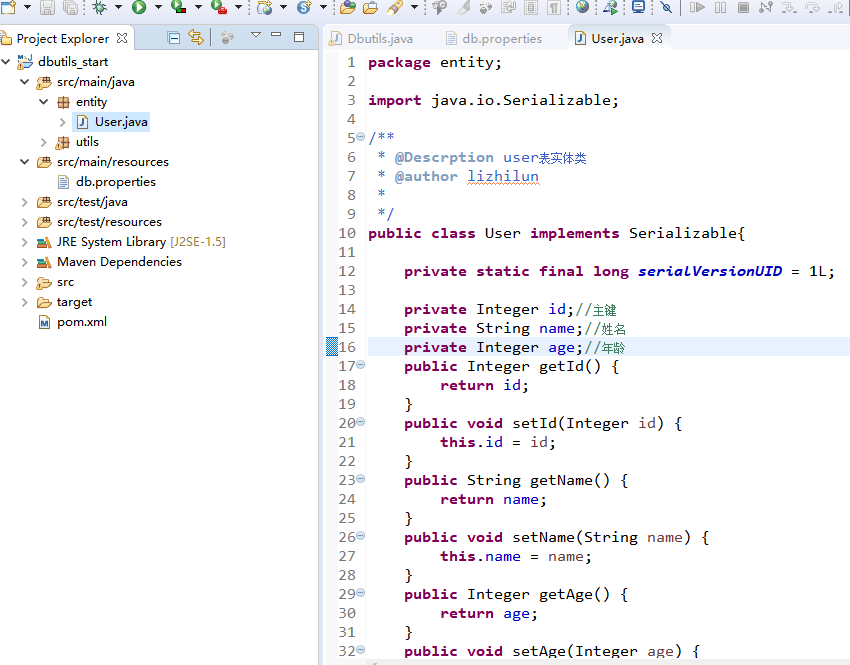Switch to the Dbutils.java editor tab
Viewport: 850px width, 665px height.
[x=379, y=39]
